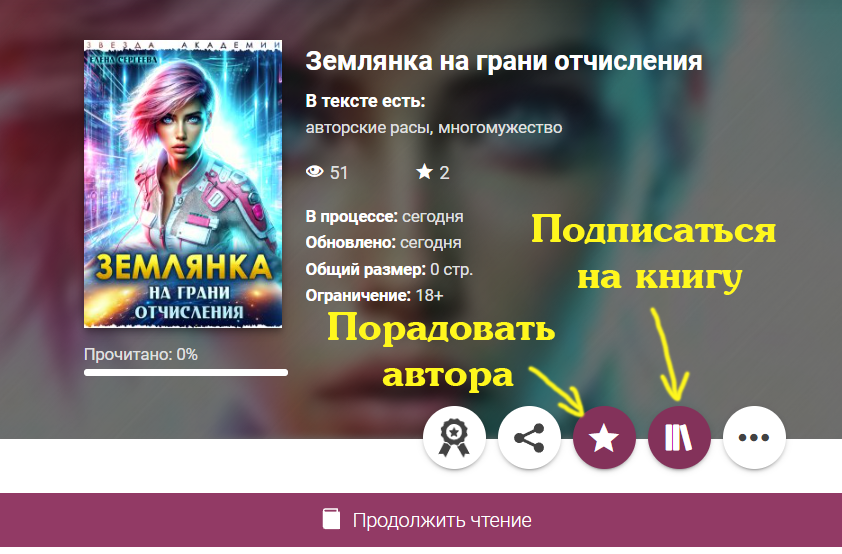Click the Общий размер: 0 стр. line
842x554 pixels.
pyautogui.click(x=389, y=269)
